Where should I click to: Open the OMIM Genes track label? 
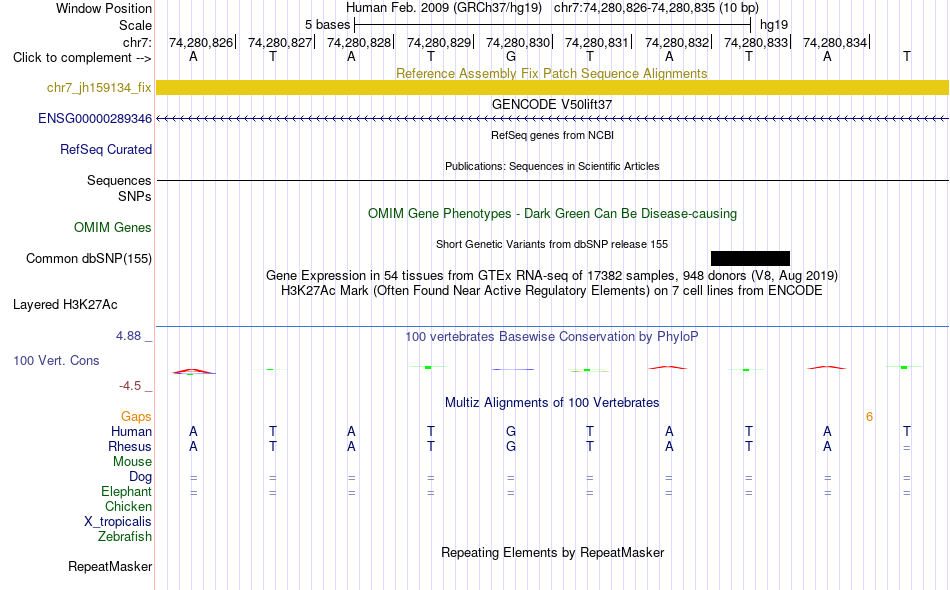coord(112,227)
